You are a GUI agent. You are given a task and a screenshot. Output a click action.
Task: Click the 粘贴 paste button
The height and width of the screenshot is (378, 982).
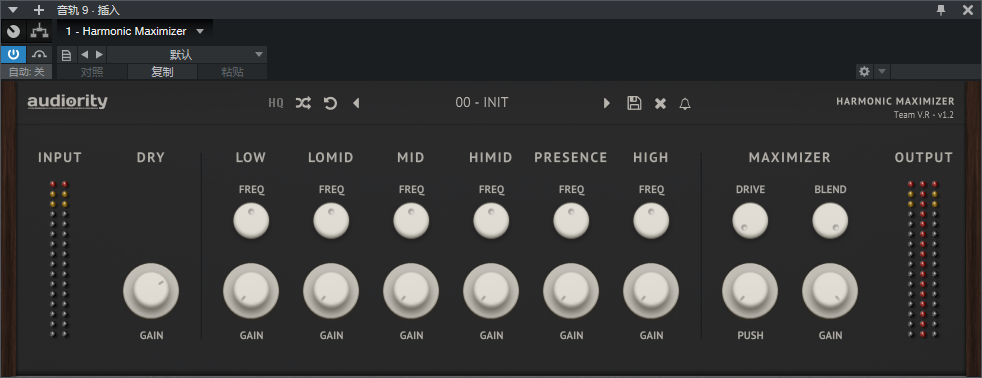pos(232,72)
